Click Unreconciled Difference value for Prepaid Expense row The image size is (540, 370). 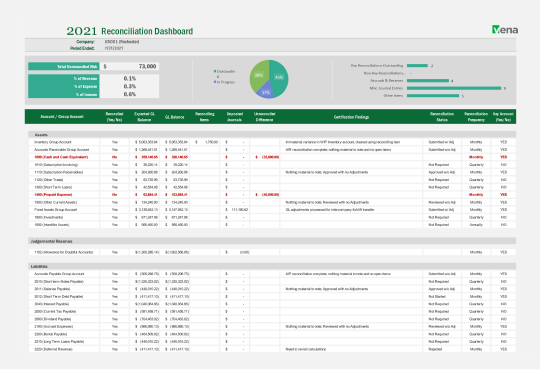click(x=267, y=195)
